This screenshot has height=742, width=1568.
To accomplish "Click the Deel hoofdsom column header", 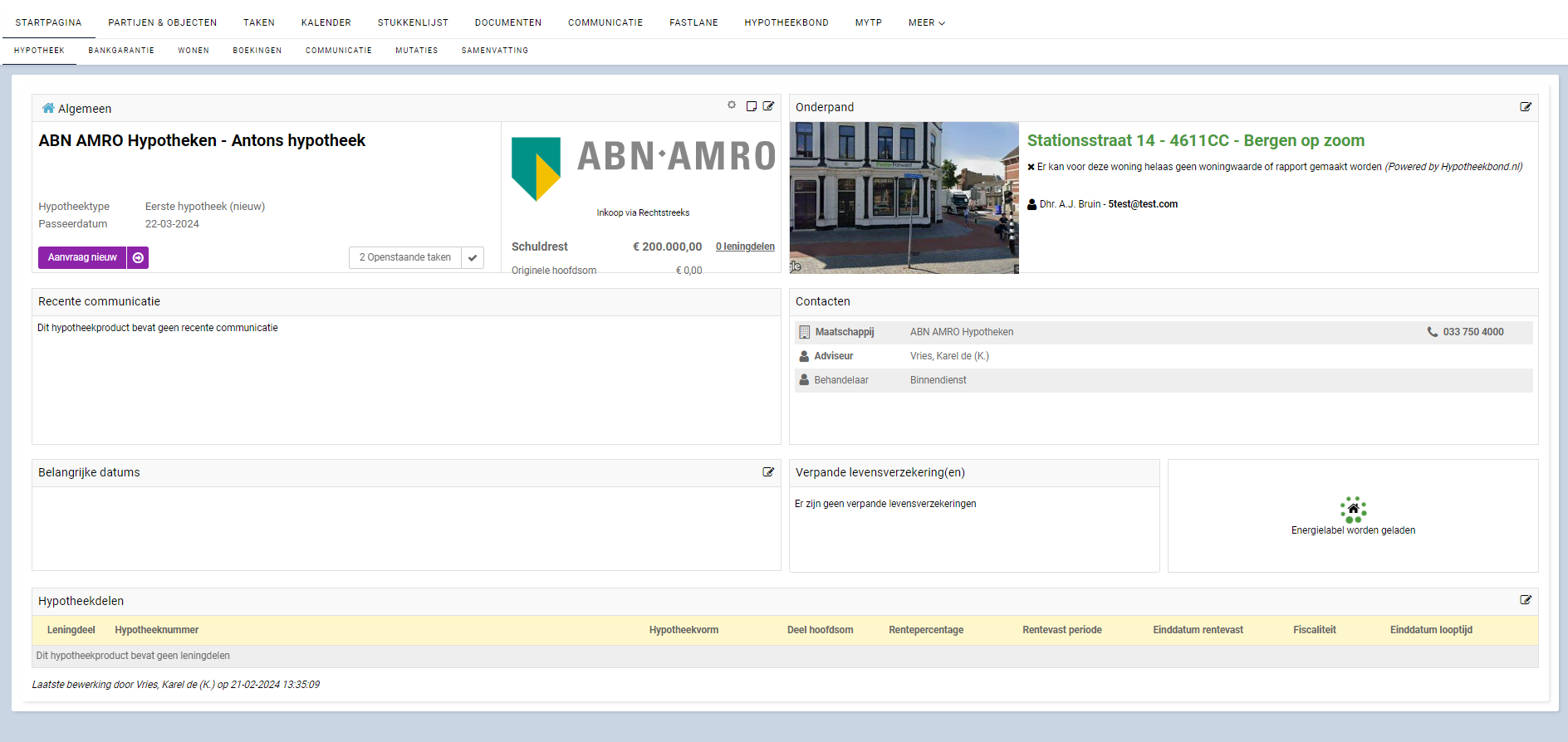I will [x=821, y=630].
